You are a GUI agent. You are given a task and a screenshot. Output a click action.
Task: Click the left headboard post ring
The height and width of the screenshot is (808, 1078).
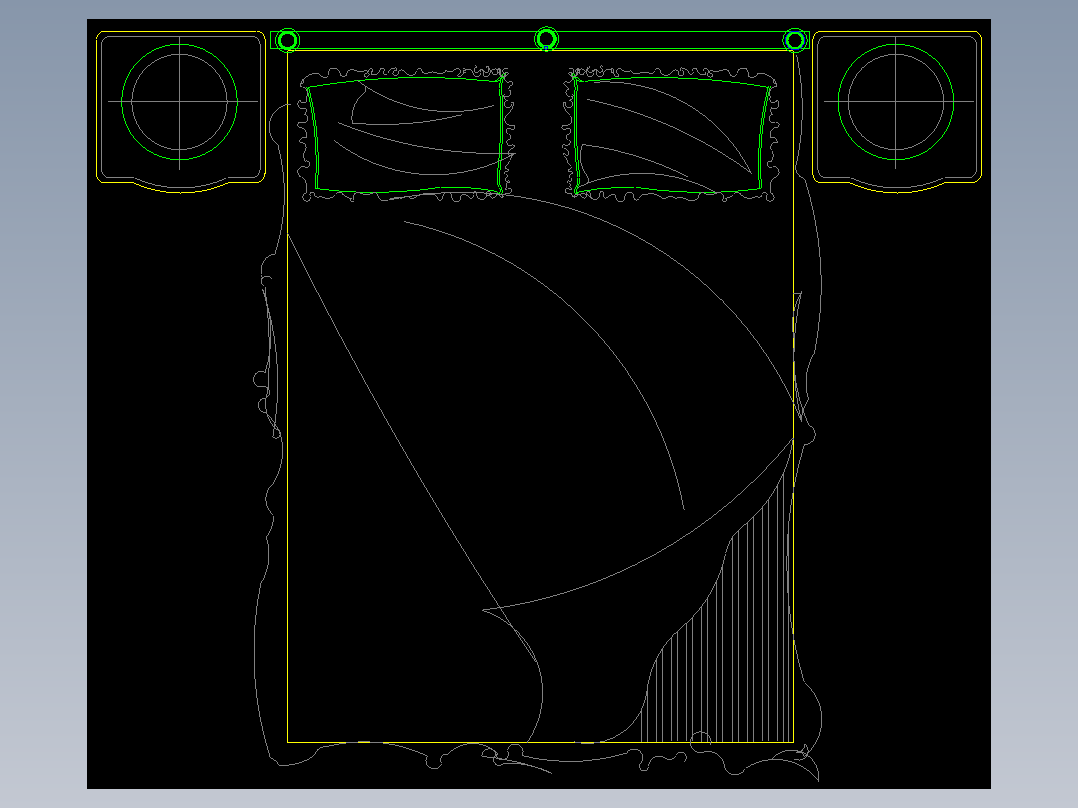click(x=288, y=41)
